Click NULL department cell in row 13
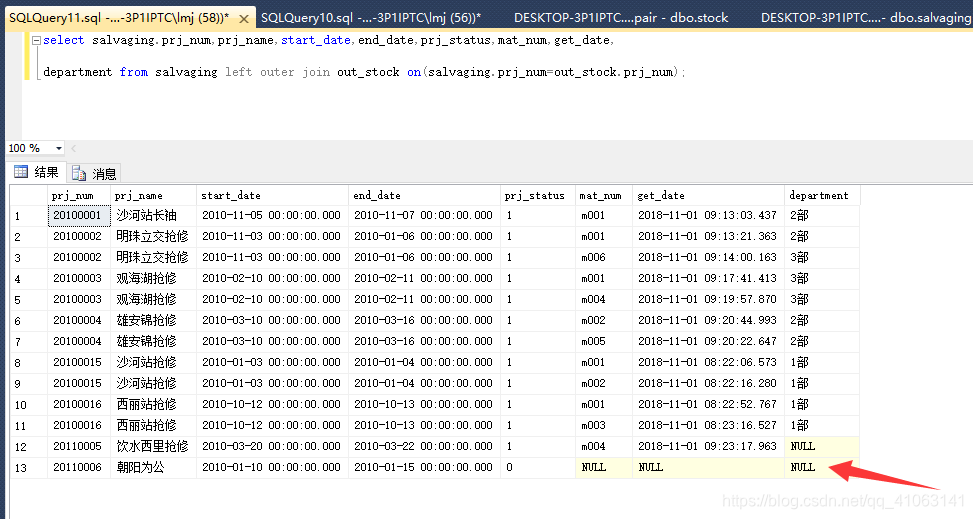Viewport: 973px width, 519px height. [822, 467]
